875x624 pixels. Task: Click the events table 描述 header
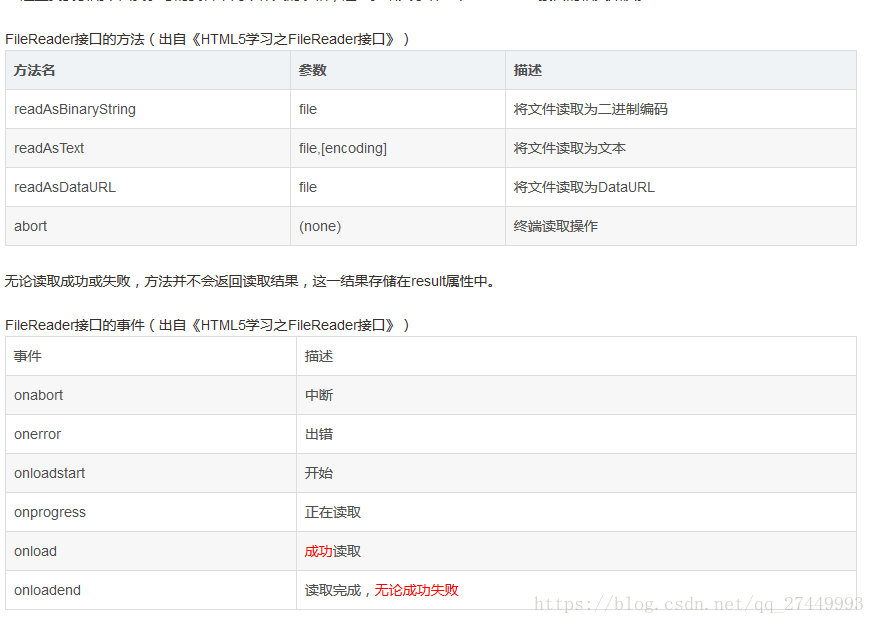point(576,356)
